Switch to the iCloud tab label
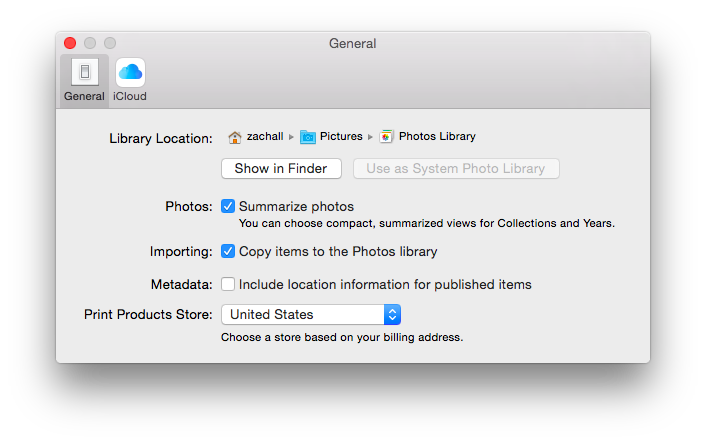The width and height of the screenshot is (706, 443). click(x=130, y=96)
